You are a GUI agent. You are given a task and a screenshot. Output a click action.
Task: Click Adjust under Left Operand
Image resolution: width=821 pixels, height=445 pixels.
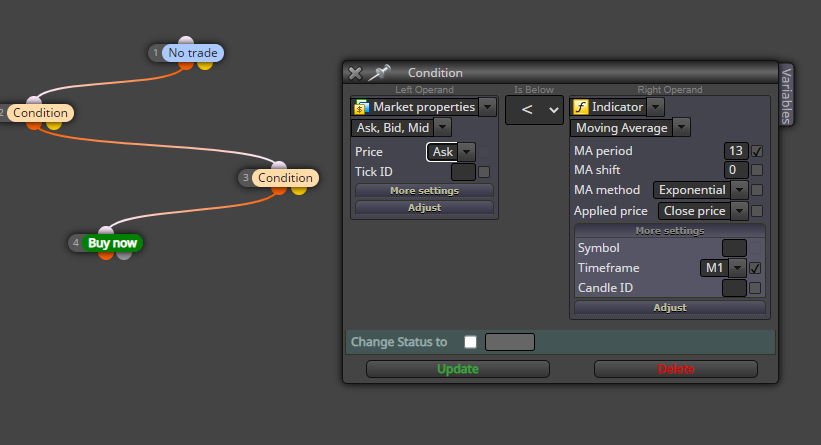click(x=425, y=207)
